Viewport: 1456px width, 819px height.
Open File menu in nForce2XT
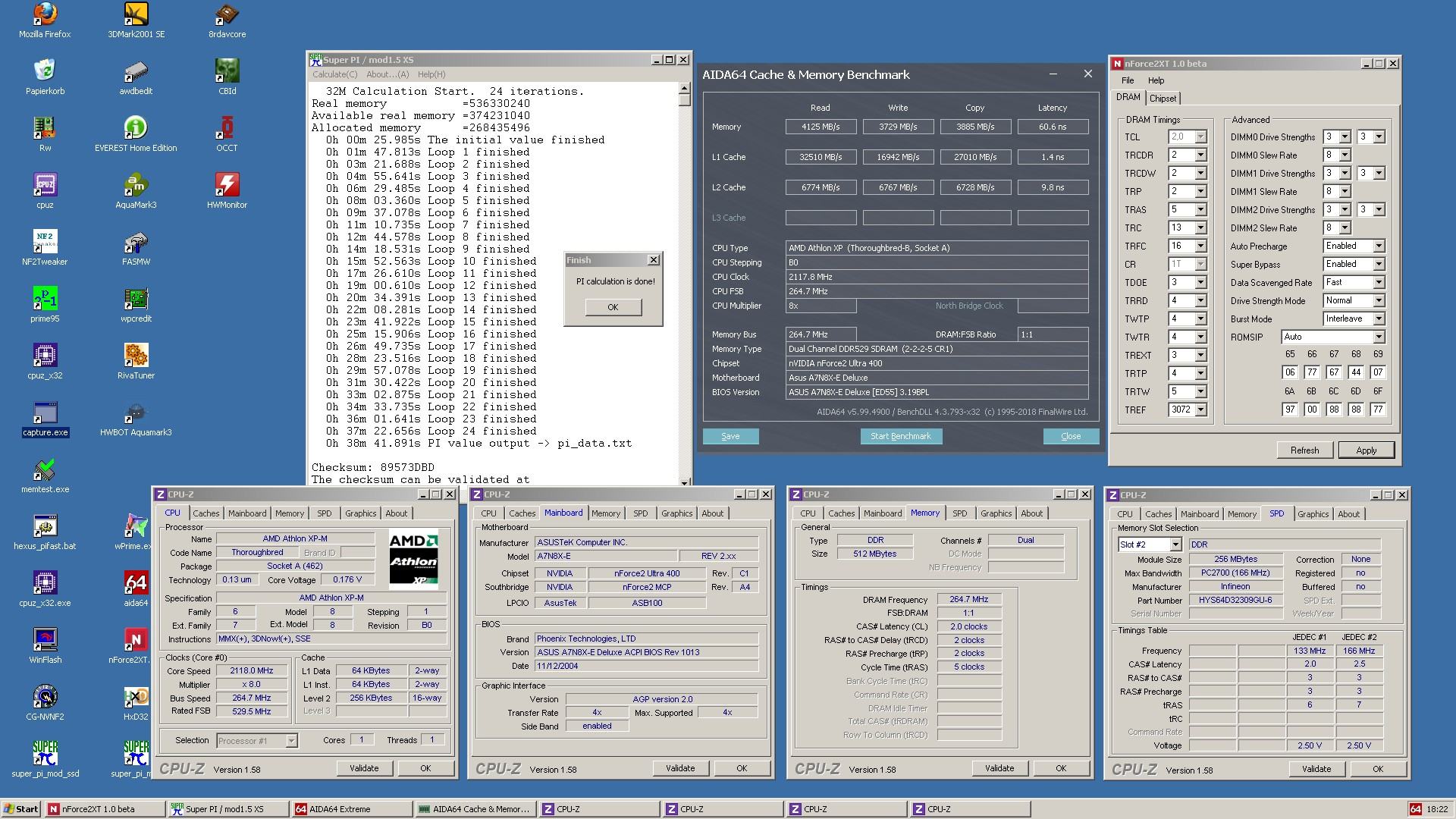[1128, 80]
